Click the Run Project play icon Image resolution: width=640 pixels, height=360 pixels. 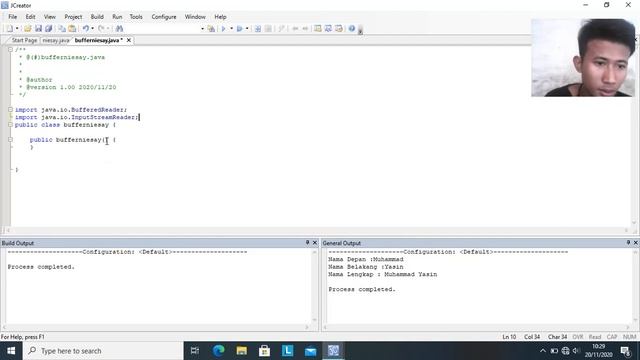tap(223, 29)
